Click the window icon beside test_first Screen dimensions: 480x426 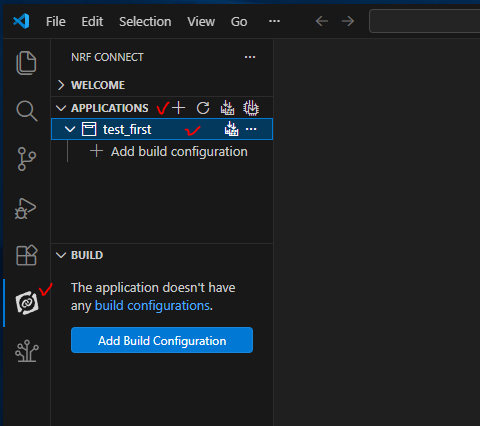click(89, 129)
